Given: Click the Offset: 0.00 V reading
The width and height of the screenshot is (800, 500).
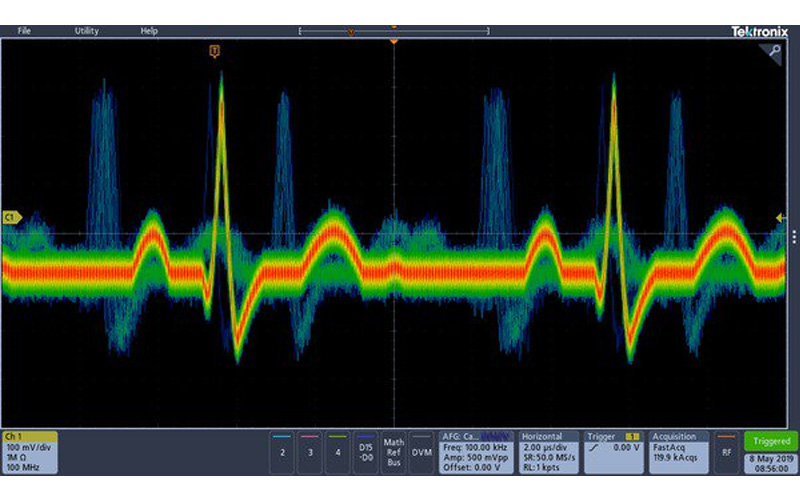Looking at the screenshot, I should click(471, 467).
